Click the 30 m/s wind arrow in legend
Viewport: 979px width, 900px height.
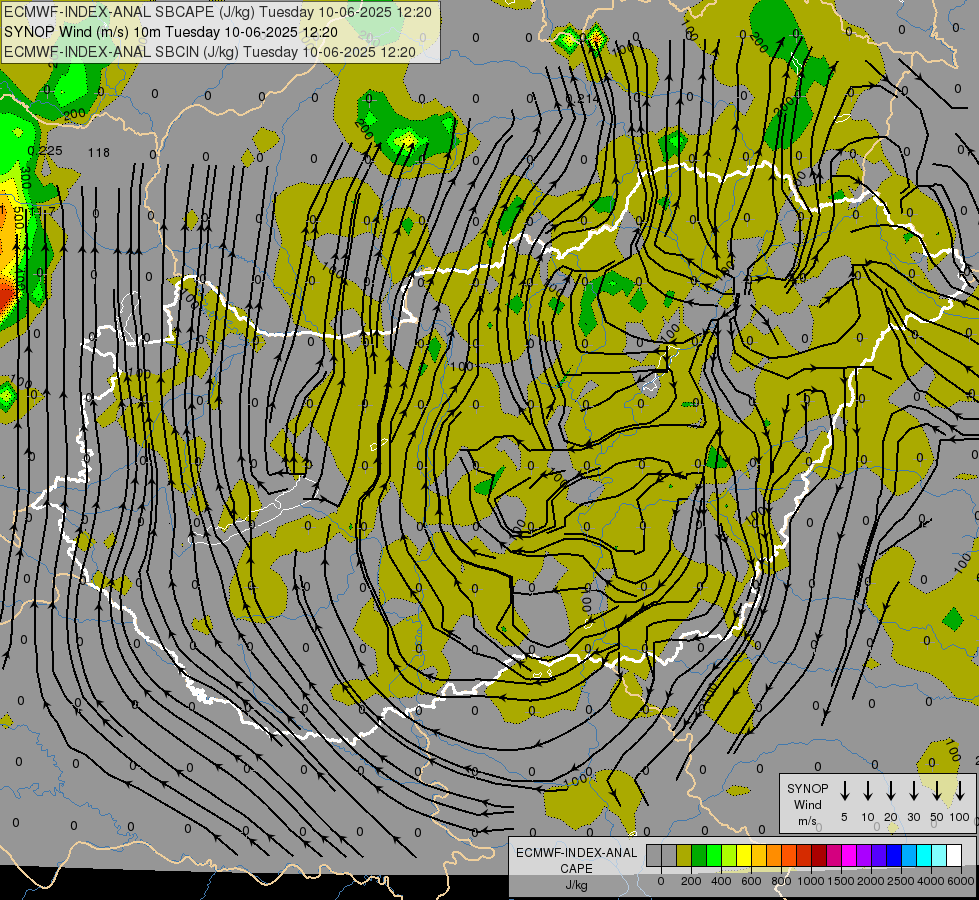pos(913,791)
